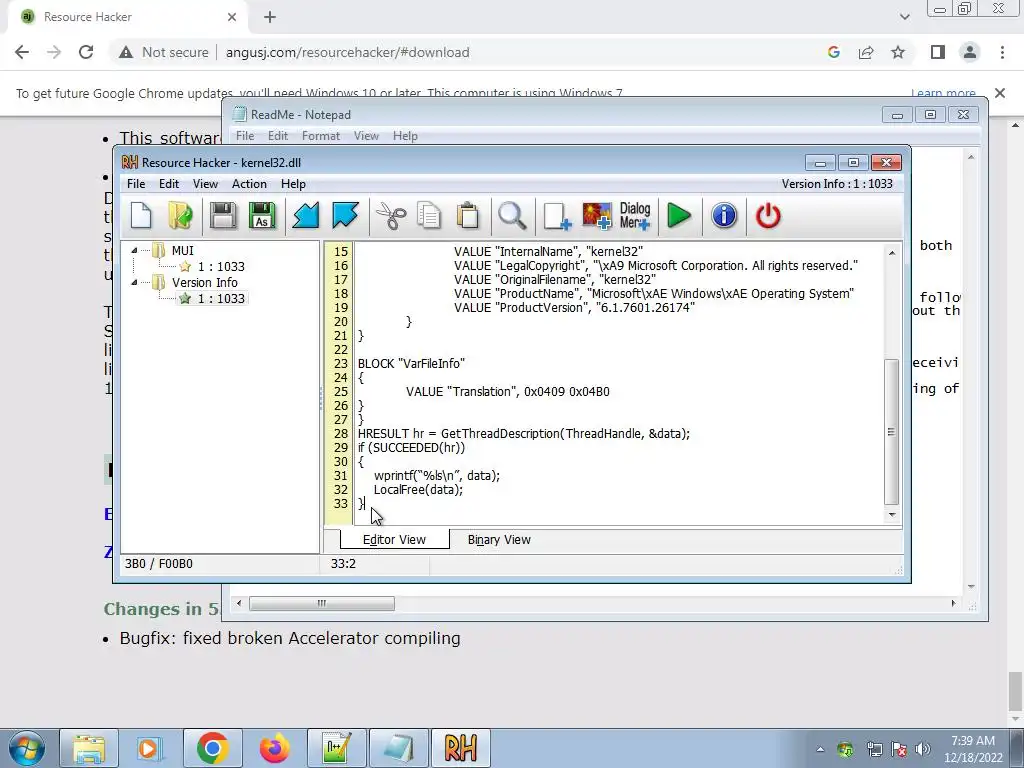
Task: Click the Add image resource icon
Action: (597, 216)
